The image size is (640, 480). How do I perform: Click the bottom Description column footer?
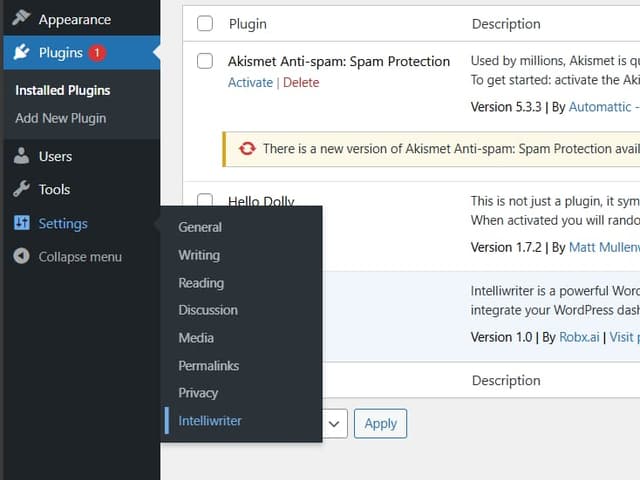pyautogui.click(x=506, y=380)
